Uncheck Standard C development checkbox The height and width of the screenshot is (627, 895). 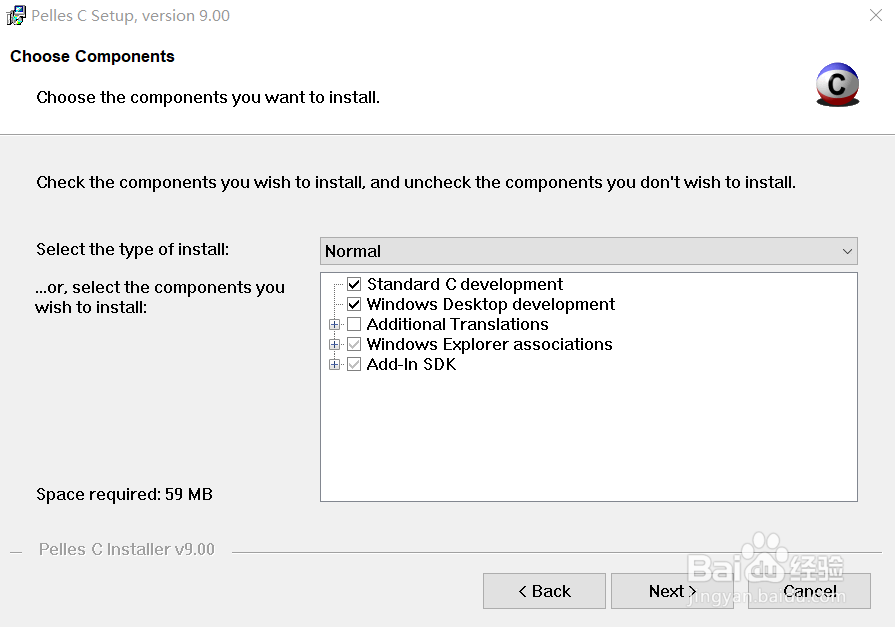point(354,285)
